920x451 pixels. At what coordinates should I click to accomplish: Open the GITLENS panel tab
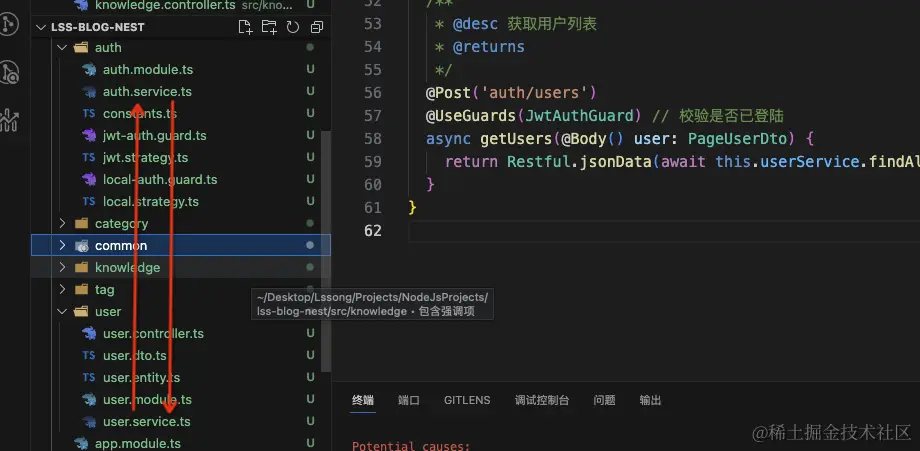(467, 401)
